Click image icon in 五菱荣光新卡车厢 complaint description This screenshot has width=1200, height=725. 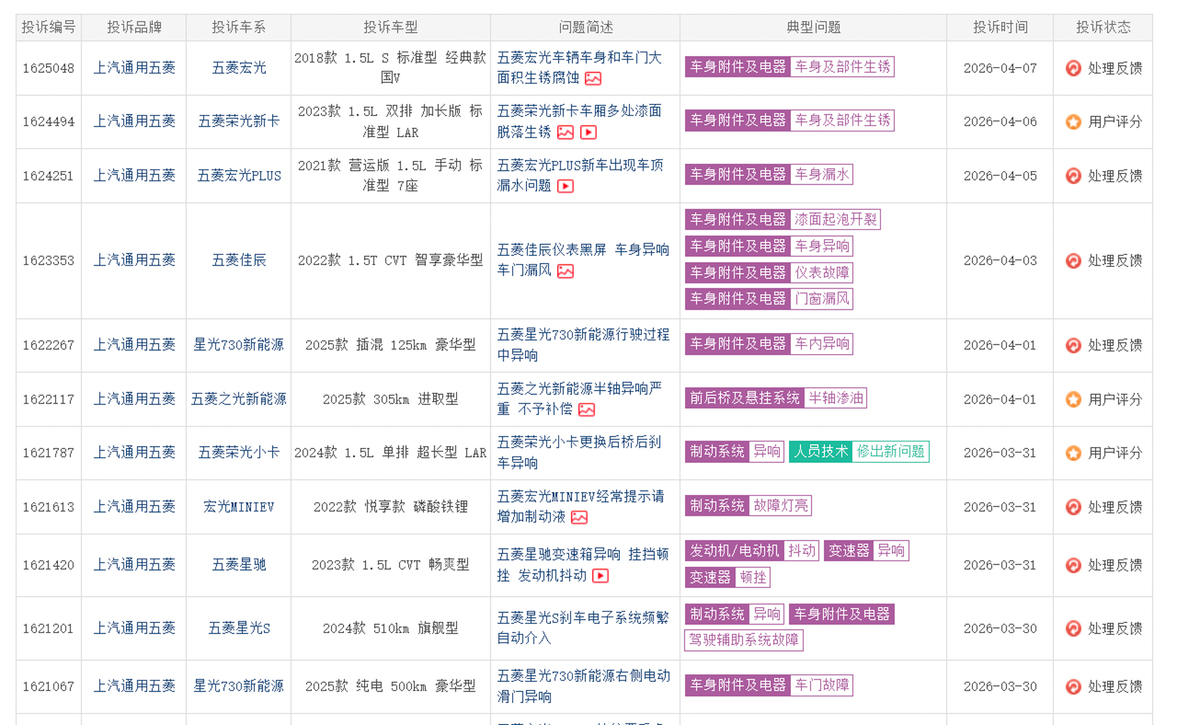click(565, 132)
